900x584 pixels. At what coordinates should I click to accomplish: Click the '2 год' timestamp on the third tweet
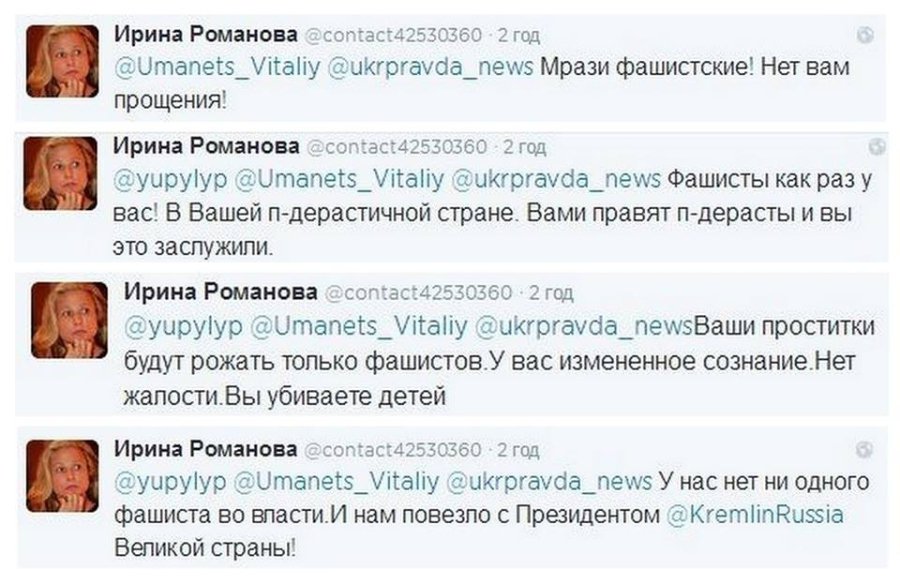551,293
